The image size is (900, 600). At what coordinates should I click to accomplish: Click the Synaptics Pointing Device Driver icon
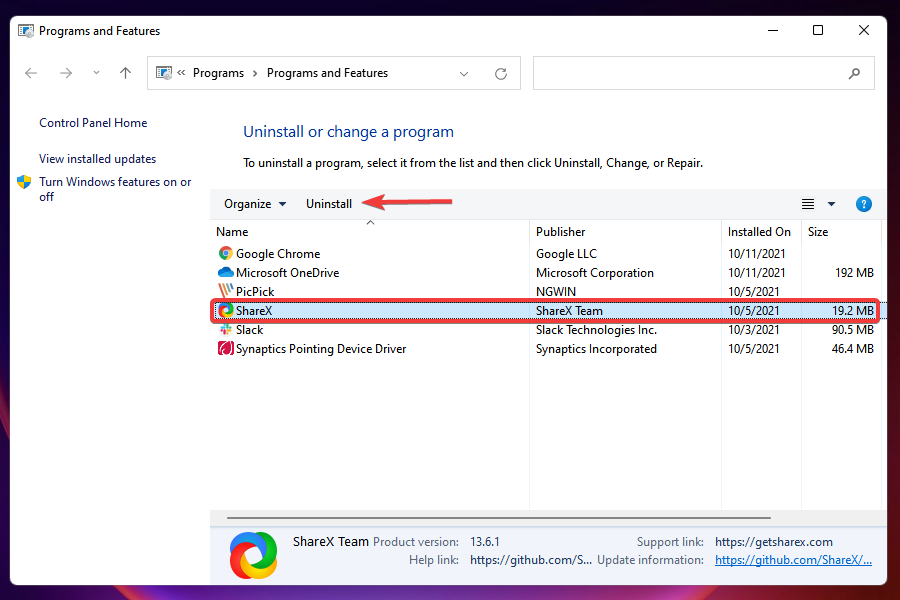click(226, 348)
